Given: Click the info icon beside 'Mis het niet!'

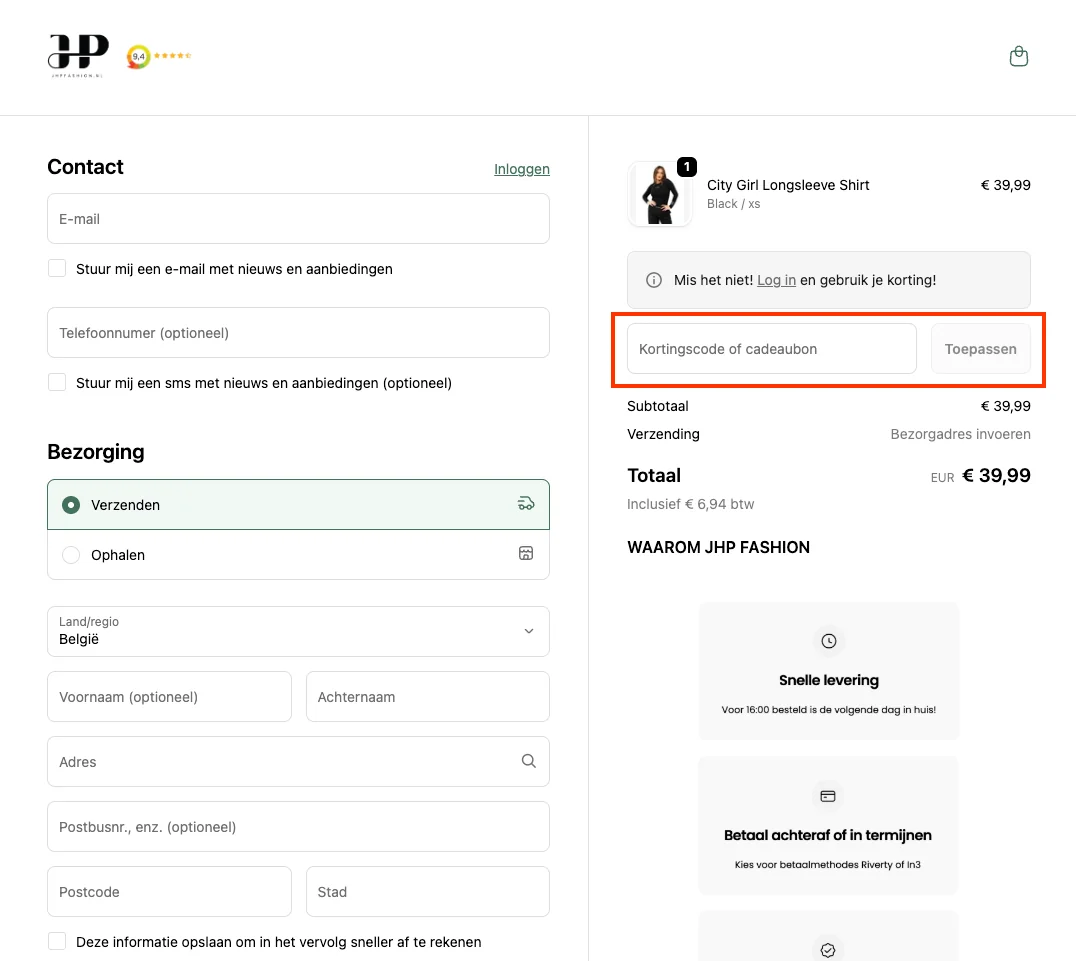Looking at the screenshot, I should coord(654,280).
